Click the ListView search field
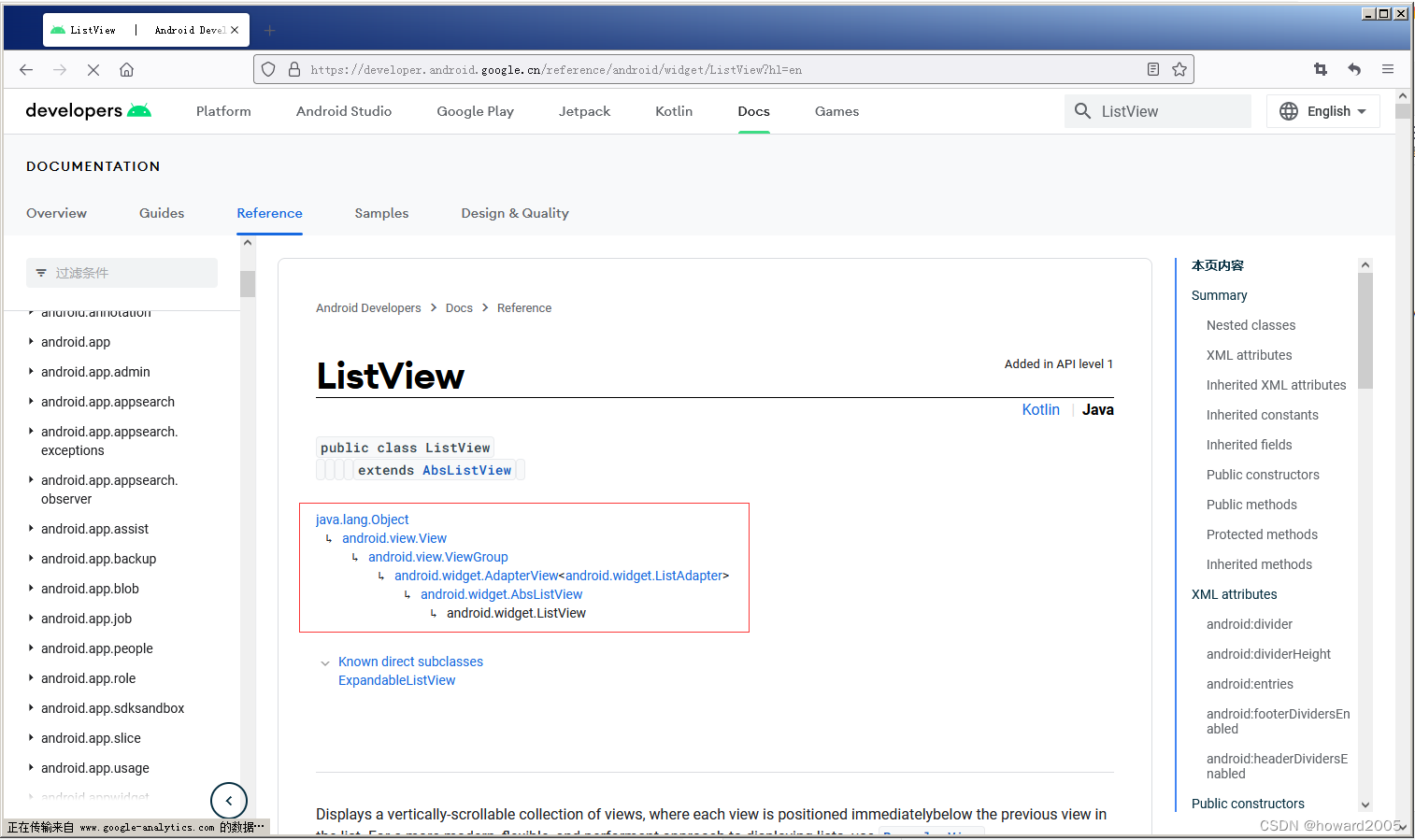 (x=1158, y=111)
